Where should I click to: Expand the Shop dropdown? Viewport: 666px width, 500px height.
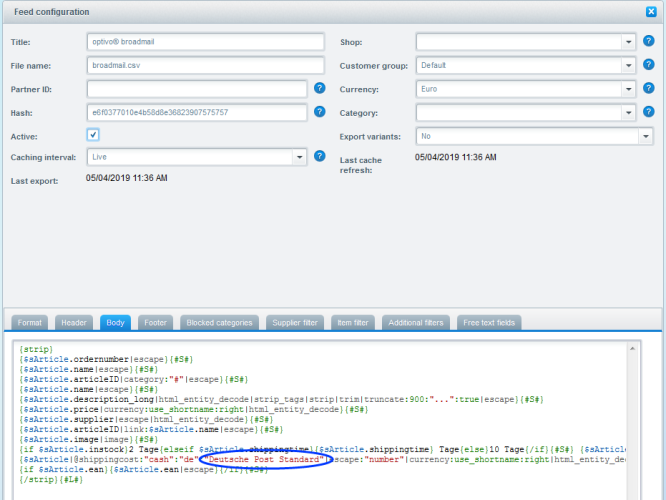pyautogui.click(x=628, y=42)
